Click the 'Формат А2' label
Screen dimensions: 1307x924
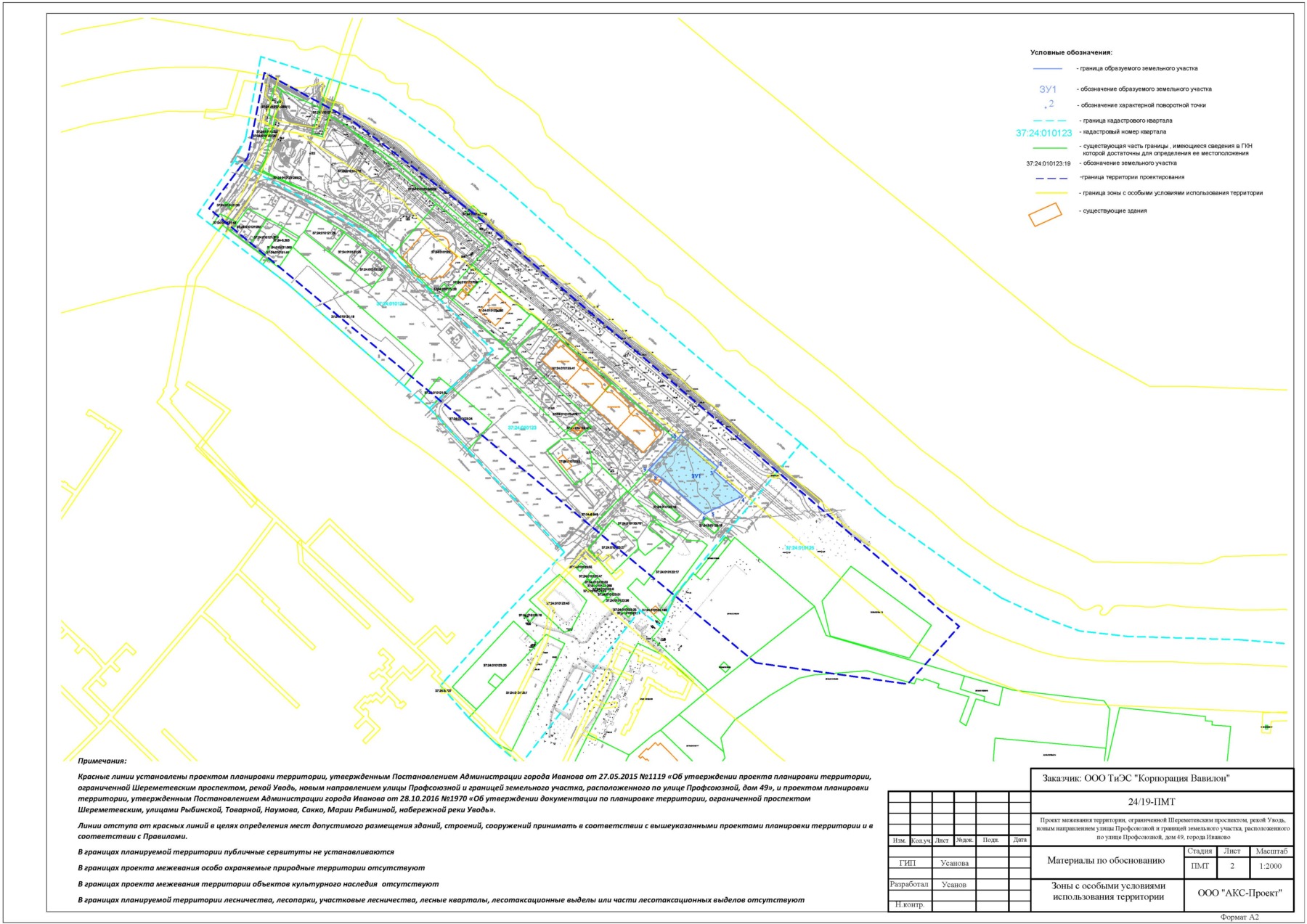pos(1239,917)
